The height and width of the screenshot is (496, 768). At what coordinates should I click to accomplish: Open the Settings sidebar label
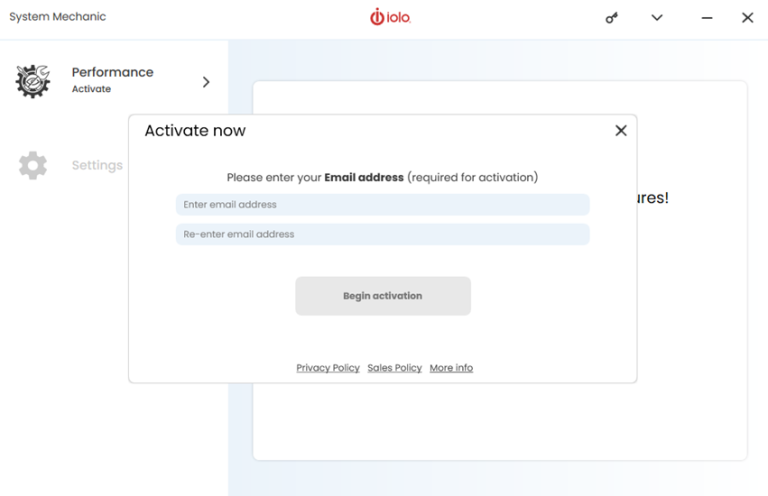click(97, 165)
